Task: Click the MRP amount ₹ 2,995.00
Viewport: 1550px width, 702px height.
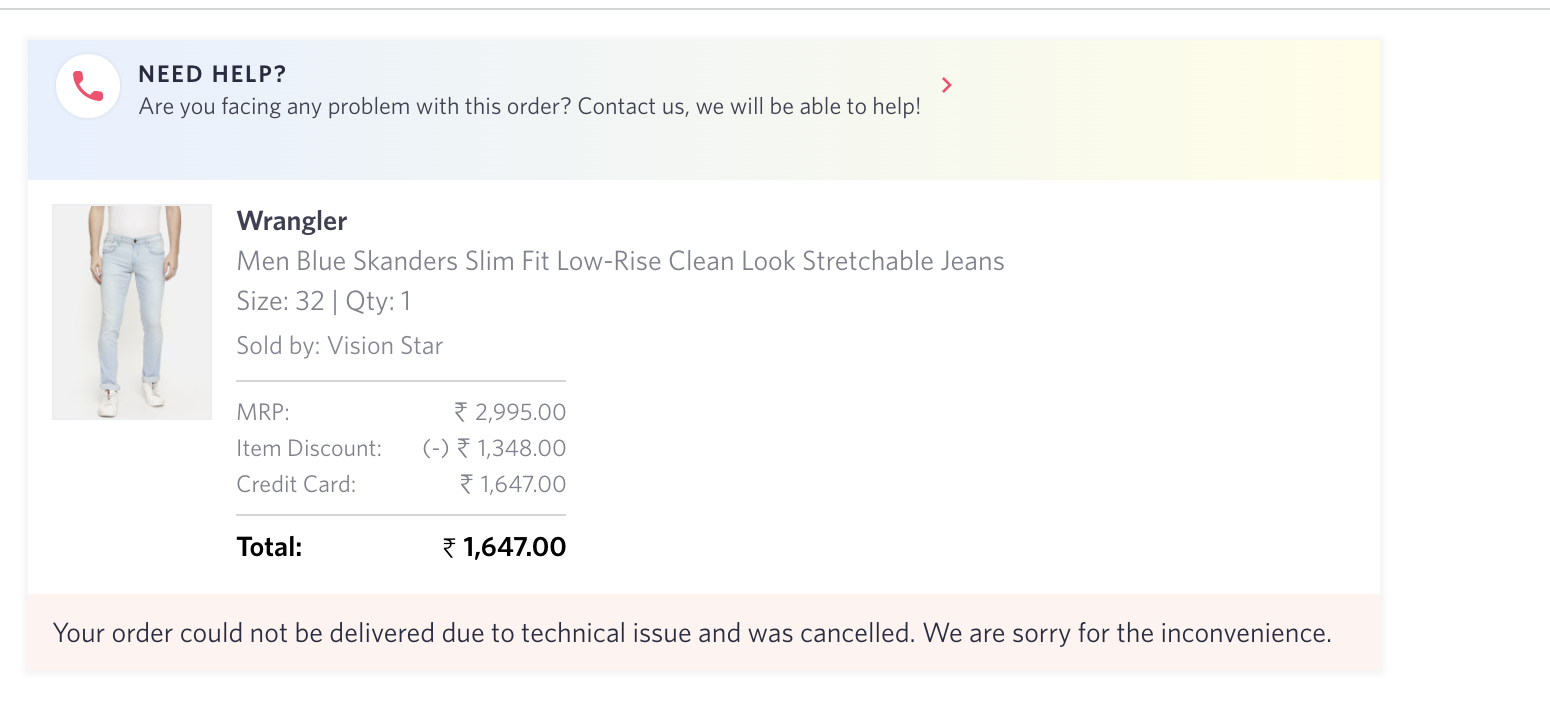Action: click(x=510, y=412)
